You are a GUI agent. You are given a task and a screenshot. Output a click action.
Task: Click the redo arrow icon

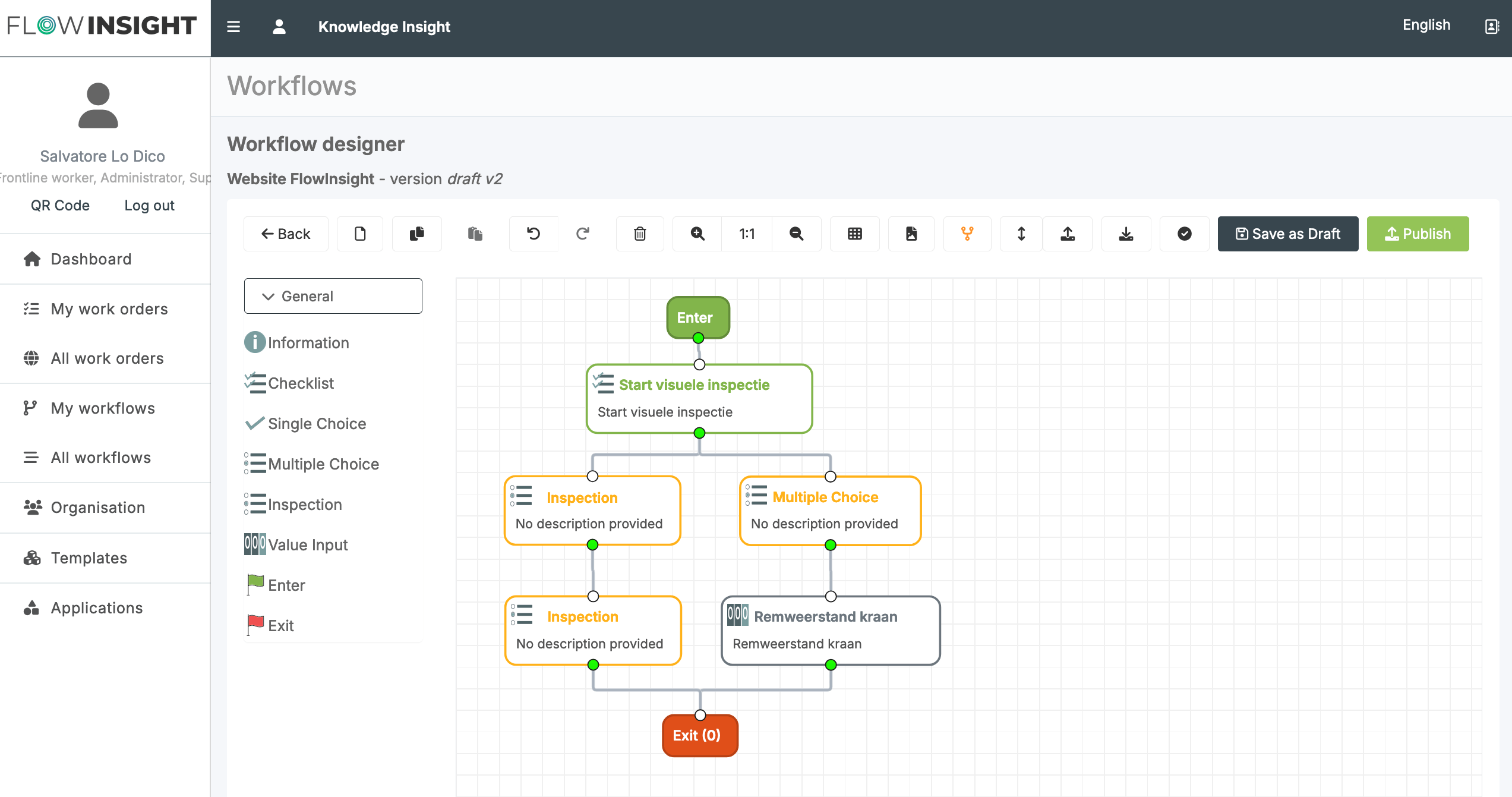pos(582,234)
